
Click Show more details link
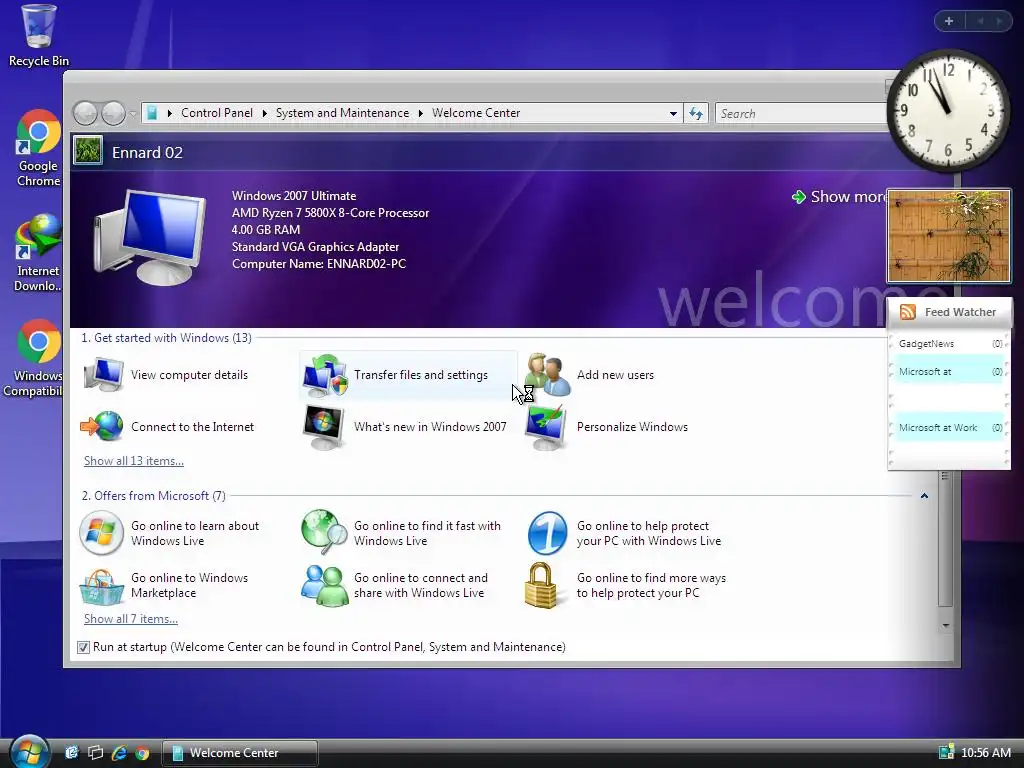click(841, 197)
